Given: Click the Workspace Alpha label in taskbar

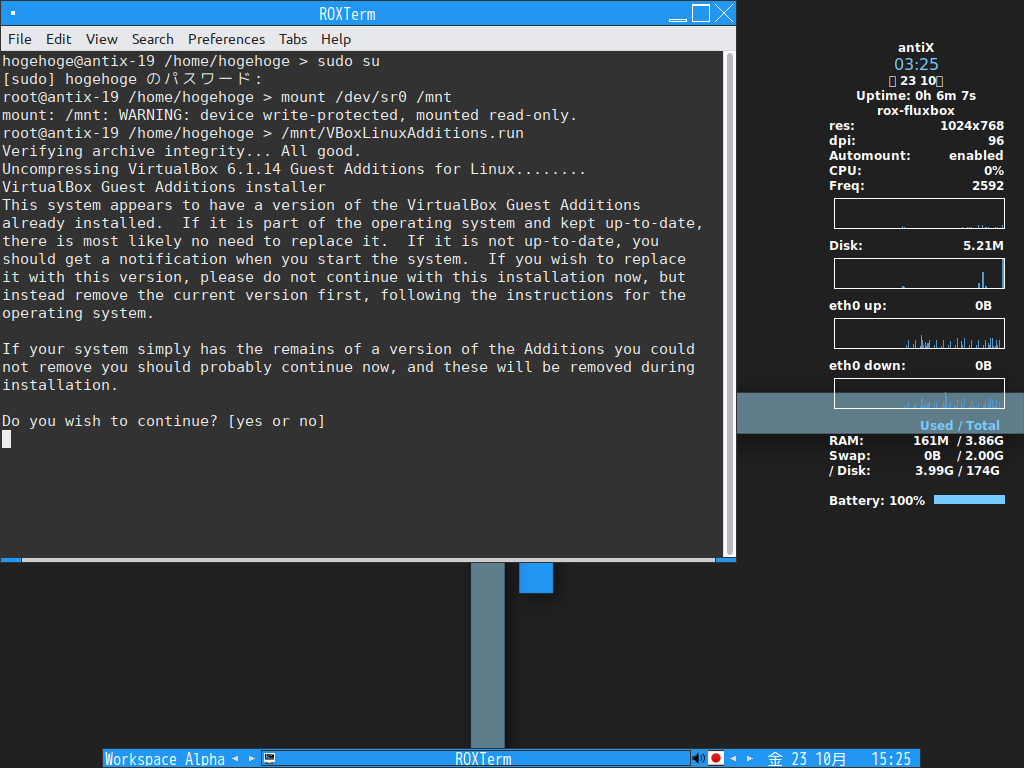Looking at the screenshot, I should click(165, 759).
